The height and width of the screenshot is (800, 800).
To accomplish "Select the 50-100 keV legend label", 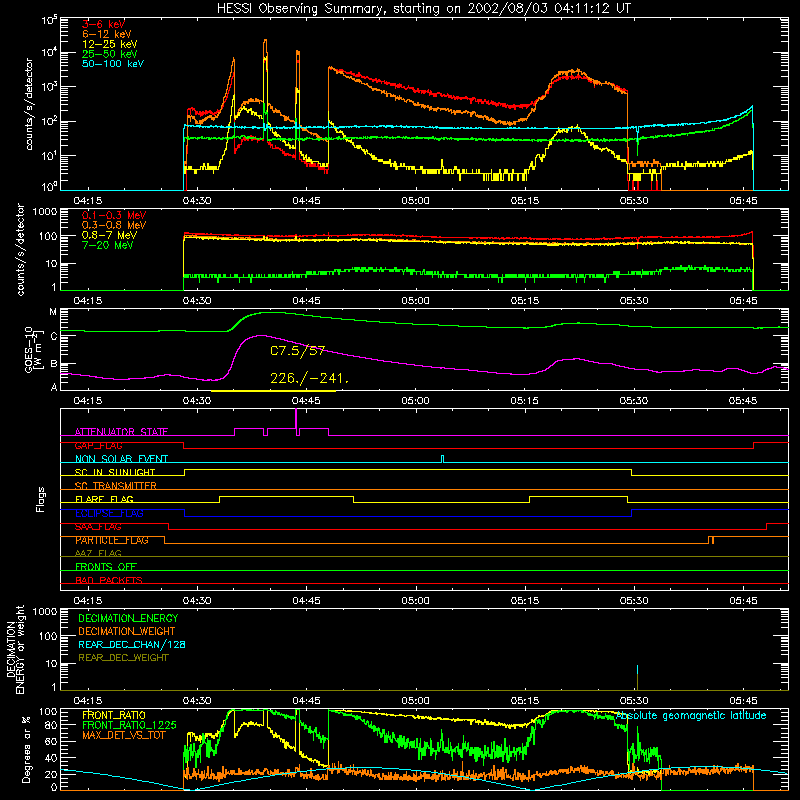I will coord(113,64).
